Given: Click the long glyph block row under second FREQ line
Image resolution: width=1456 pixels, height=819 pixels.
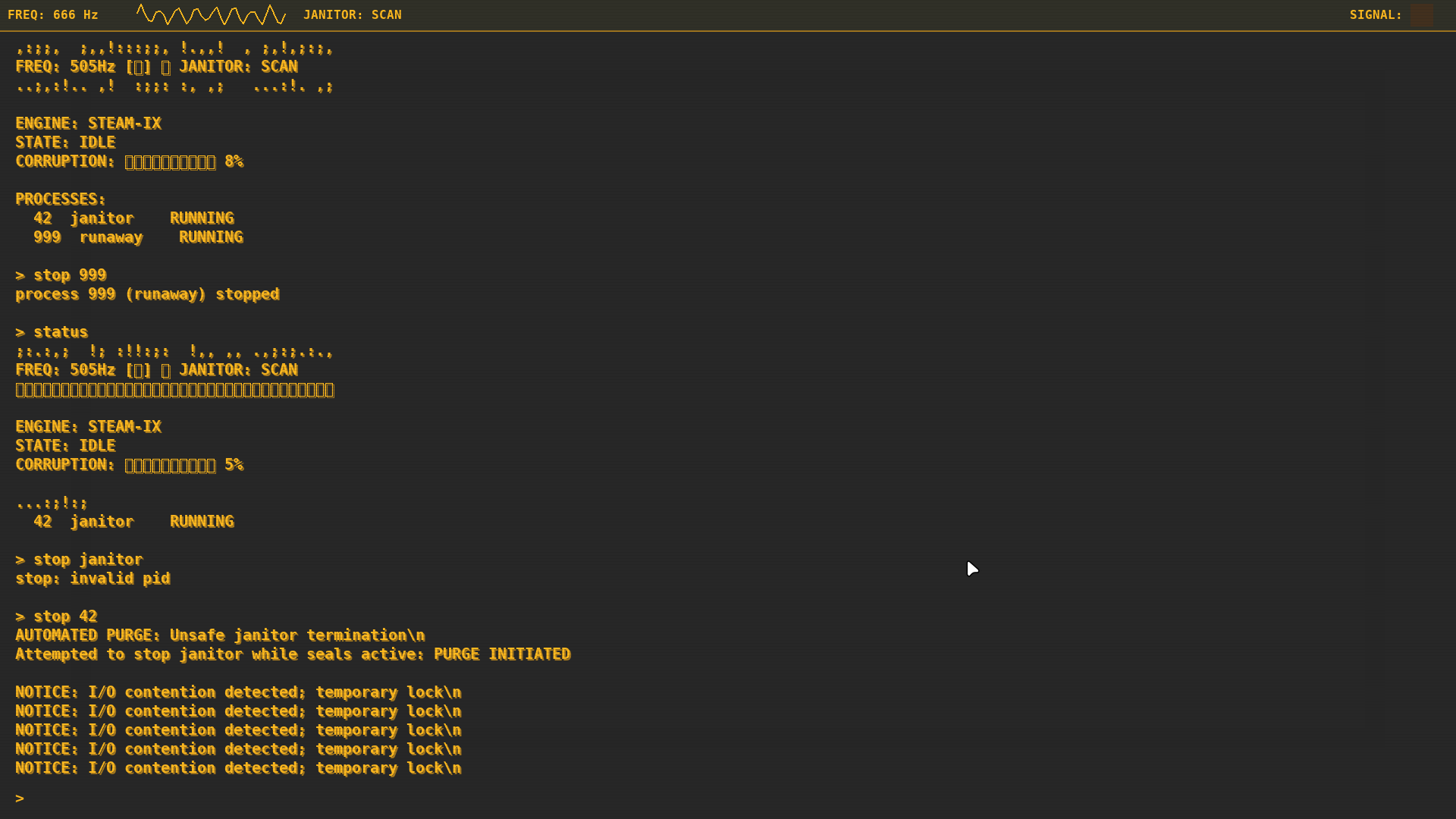Looking at the screenshot, I should [x=174, y=390].
